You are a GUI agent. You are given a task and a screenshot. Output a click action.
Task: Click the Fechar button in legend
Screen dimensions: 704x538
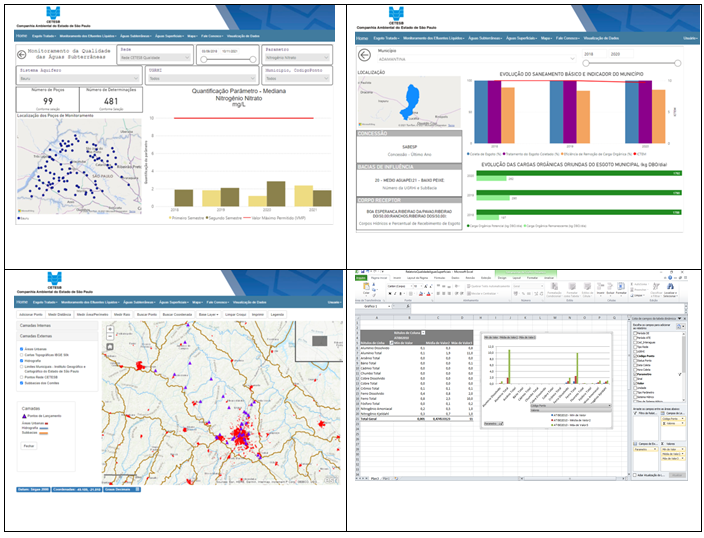[29, 445]
